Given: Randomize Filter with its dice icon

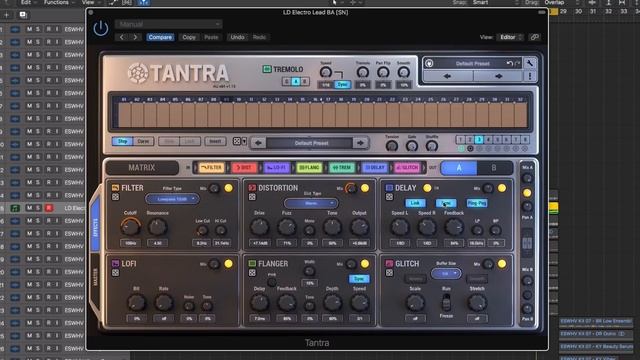Looking at the screenshot, I should 116,197.
